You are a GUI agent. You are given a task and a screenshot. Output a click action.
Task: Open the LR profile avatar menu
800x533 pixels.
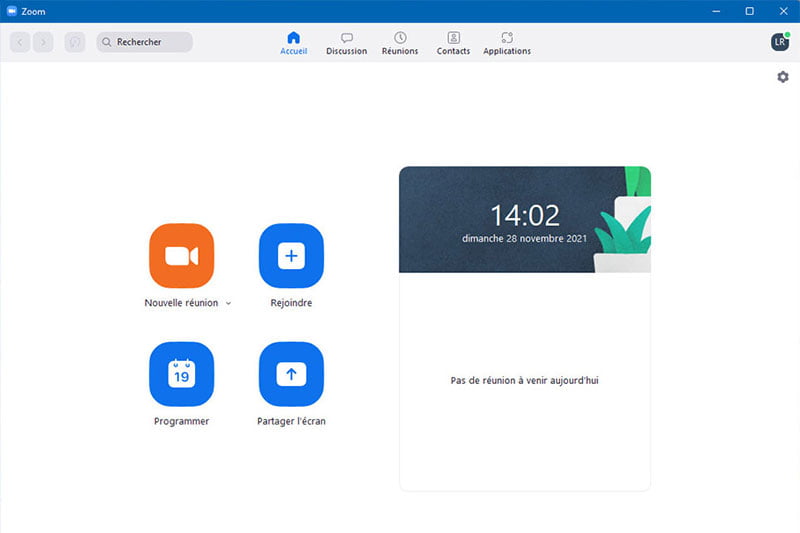(x=780, y=42)
